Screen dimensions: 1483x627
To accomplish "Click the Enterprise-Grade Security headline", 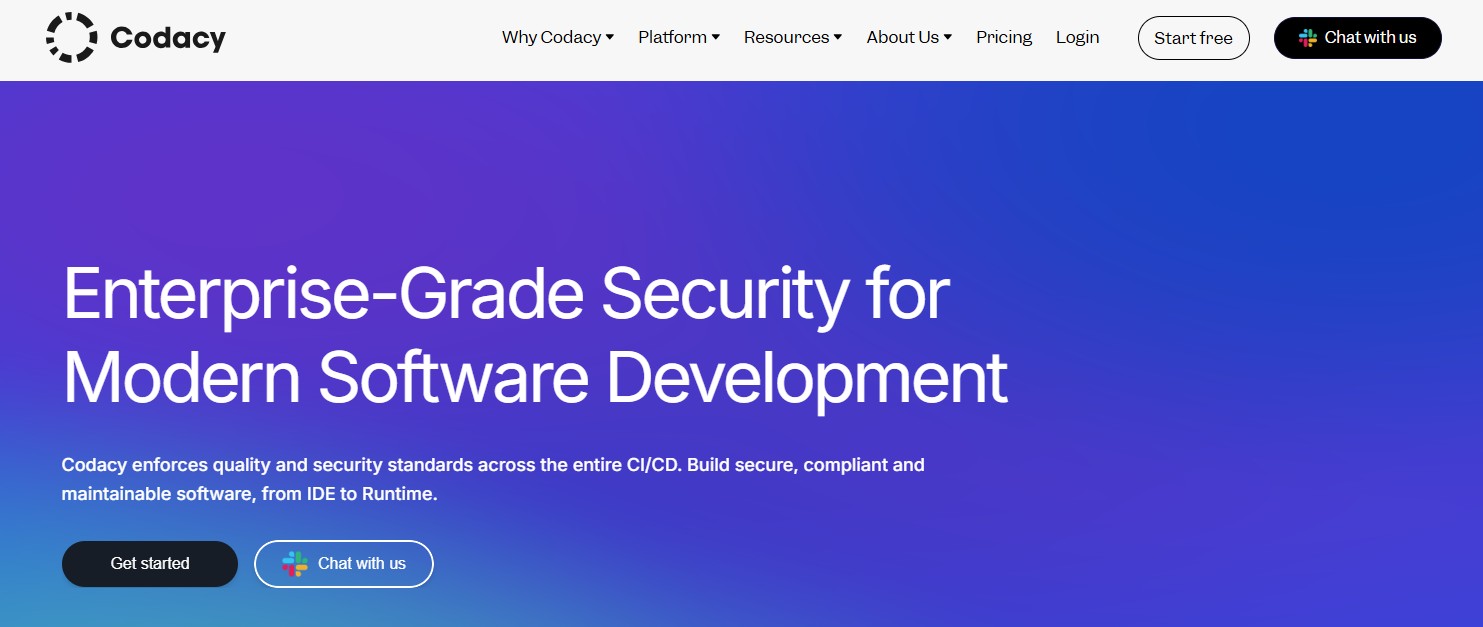I will [x=535, y=336].
